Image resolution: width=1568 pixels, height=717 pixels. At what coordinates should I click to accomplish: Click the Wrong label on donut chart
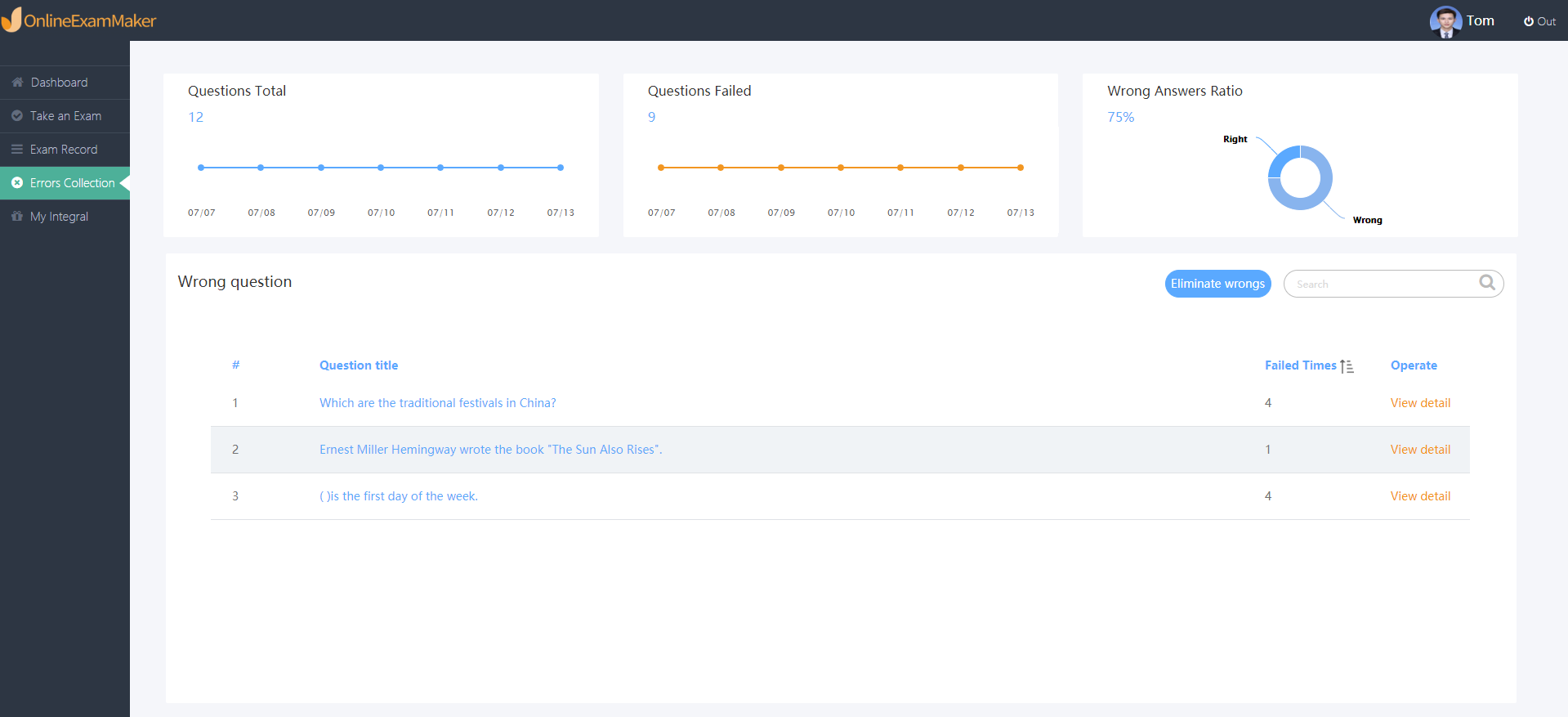click(x=1367, y=220)
